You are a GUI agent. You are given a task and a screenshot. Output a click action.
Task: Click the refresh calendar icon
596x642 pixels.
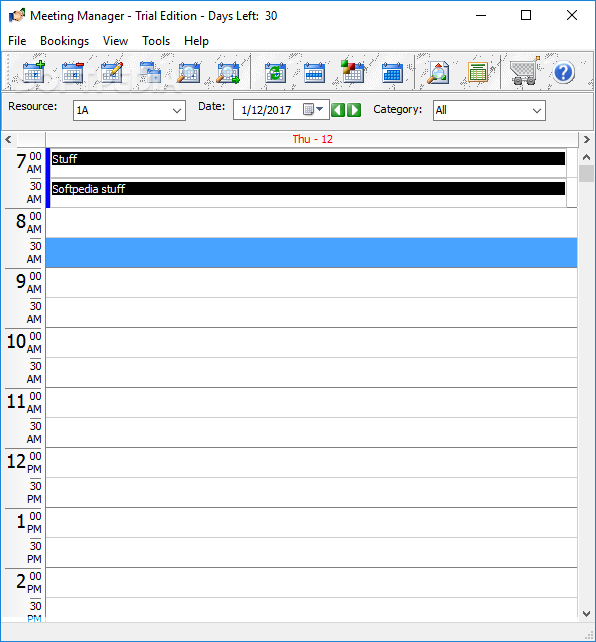[x=275, y=72]
